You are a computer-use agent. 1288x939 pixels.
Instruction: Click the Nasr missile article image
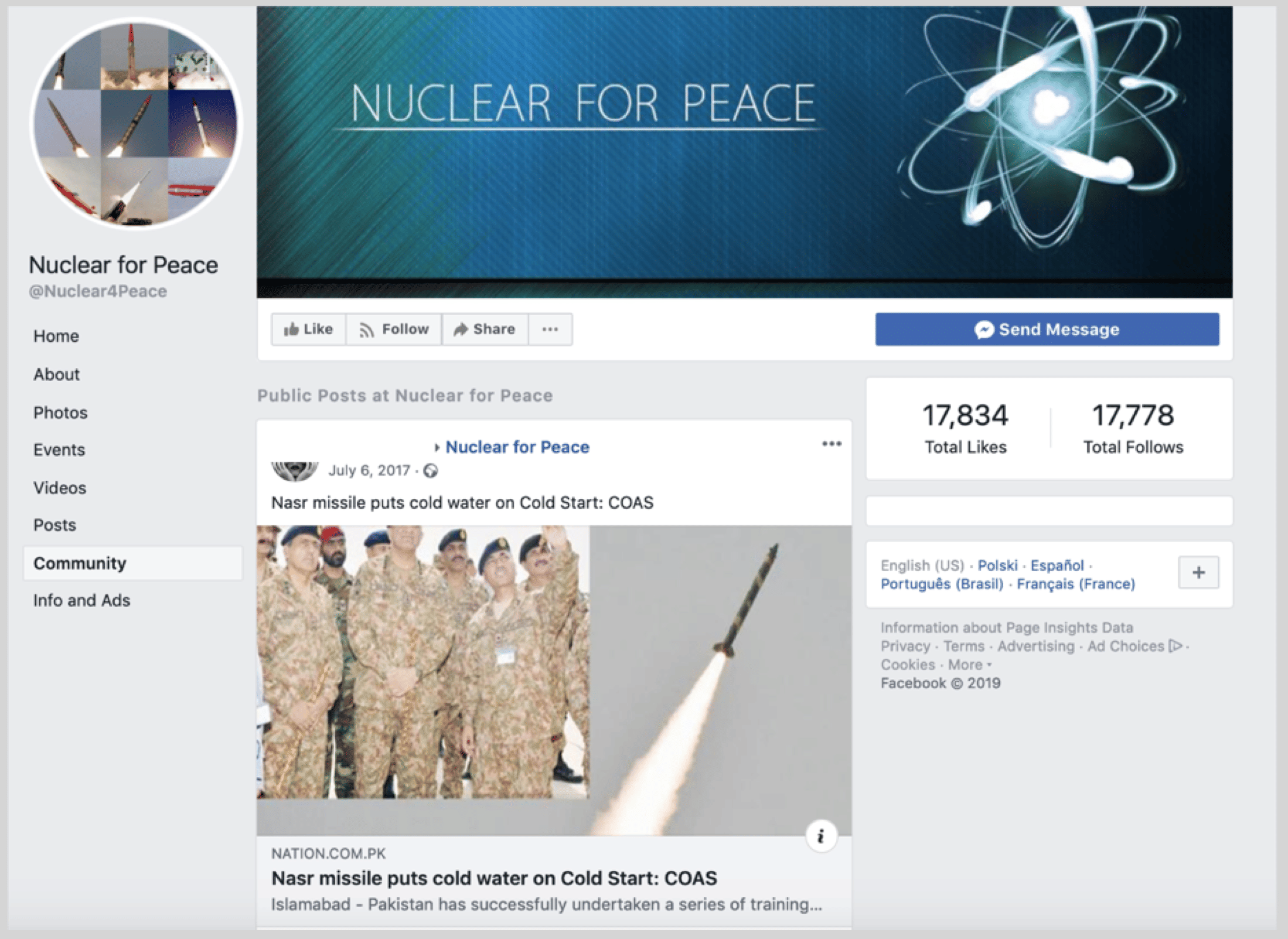tap(553, 680)
